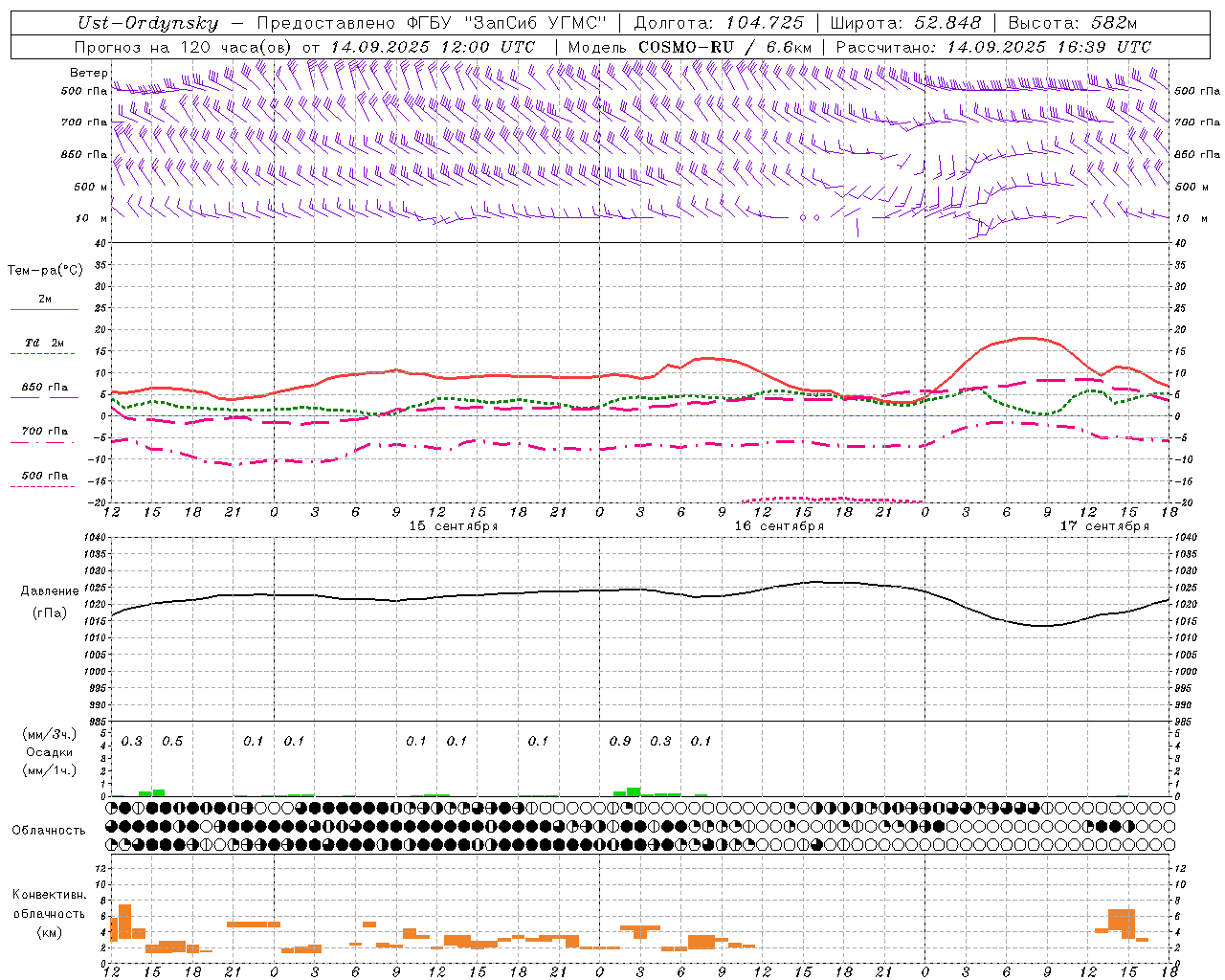This screenshot has height=980, width=1225.
Task: Click the "Широта: 52.848" header field
Action: coord(905,23)
